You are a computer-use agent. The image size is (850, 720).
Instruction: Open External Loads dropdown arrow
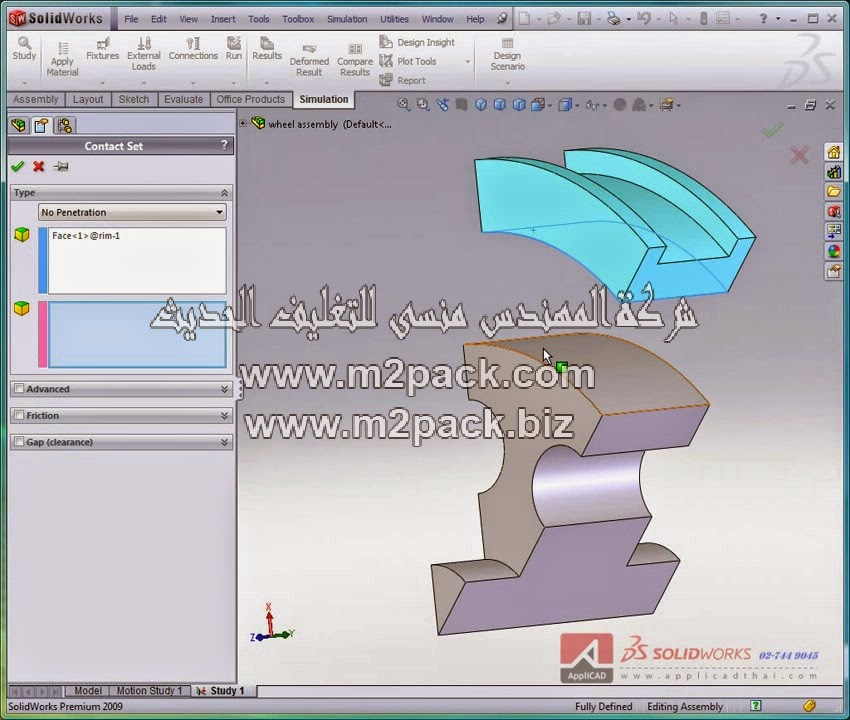coord(144,83)
